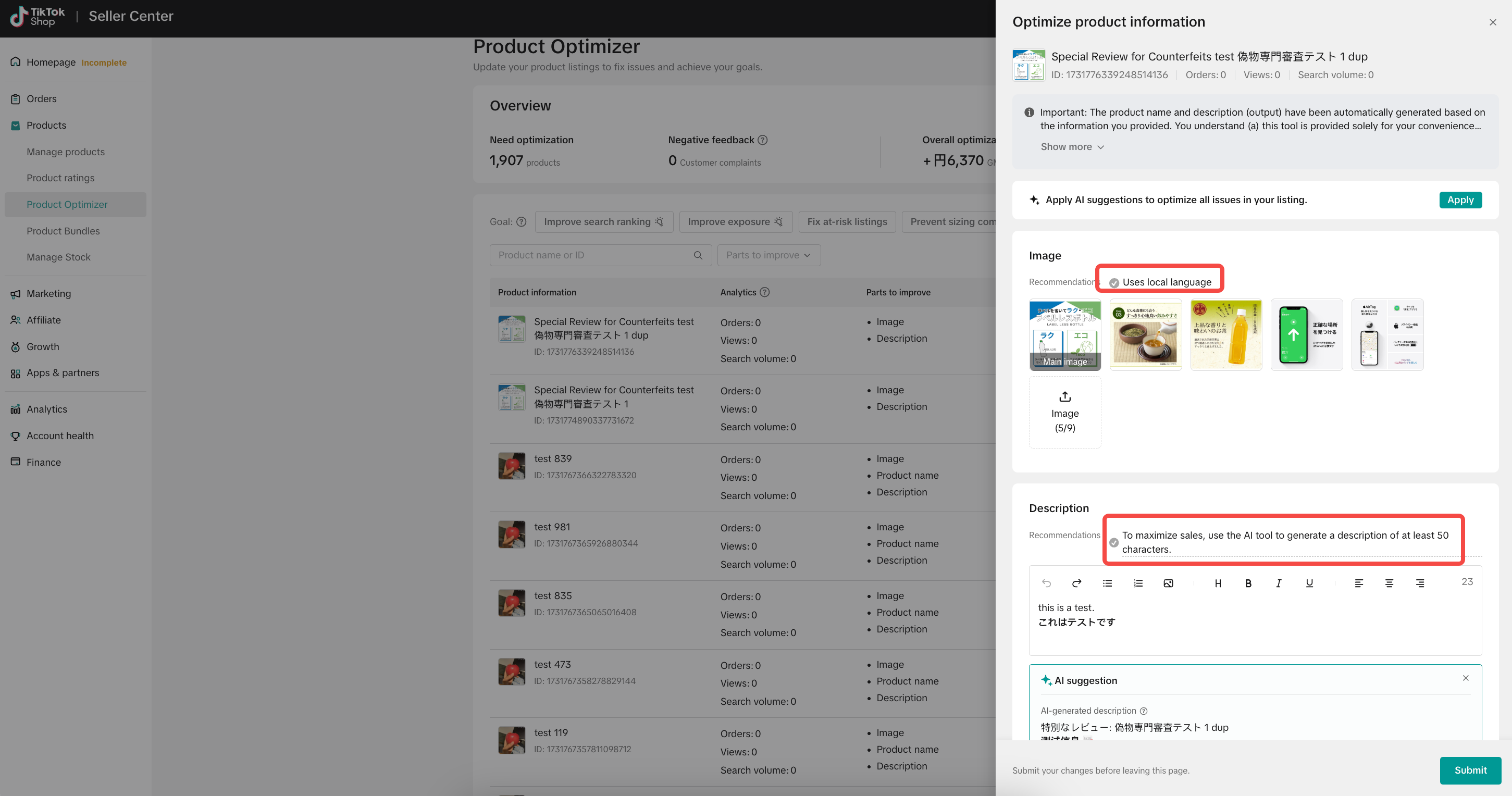Click the Product name or ID search field

coord(600,255)
